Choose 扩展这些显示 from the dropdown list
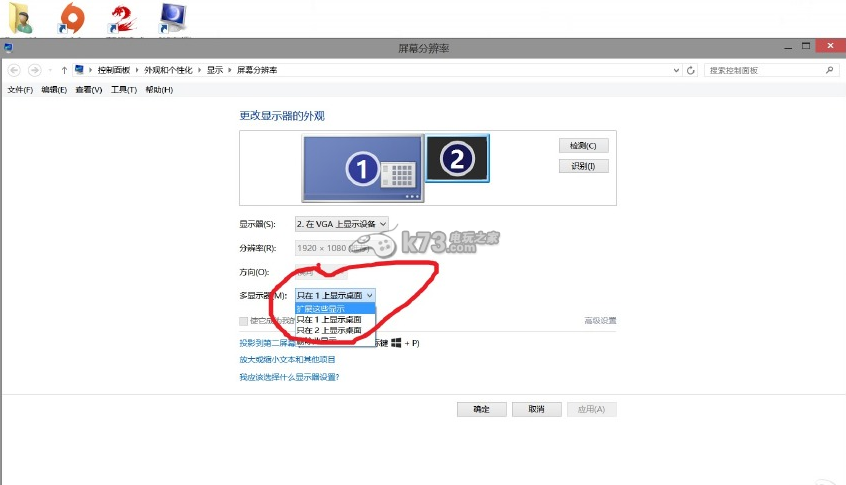 (335, 308)
